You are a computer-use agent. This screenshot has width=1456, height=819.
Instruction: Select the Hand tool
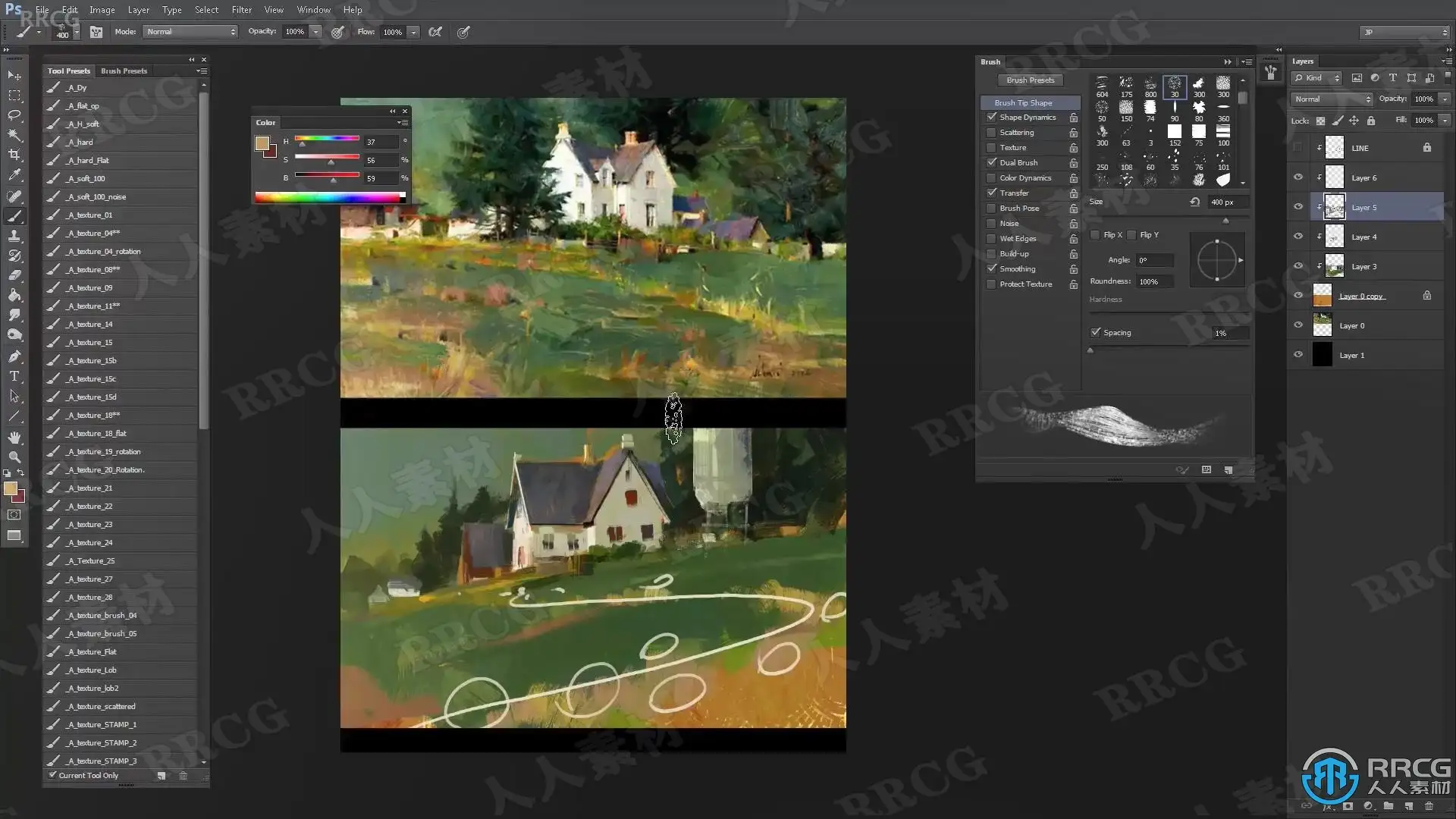pos(14,438)
